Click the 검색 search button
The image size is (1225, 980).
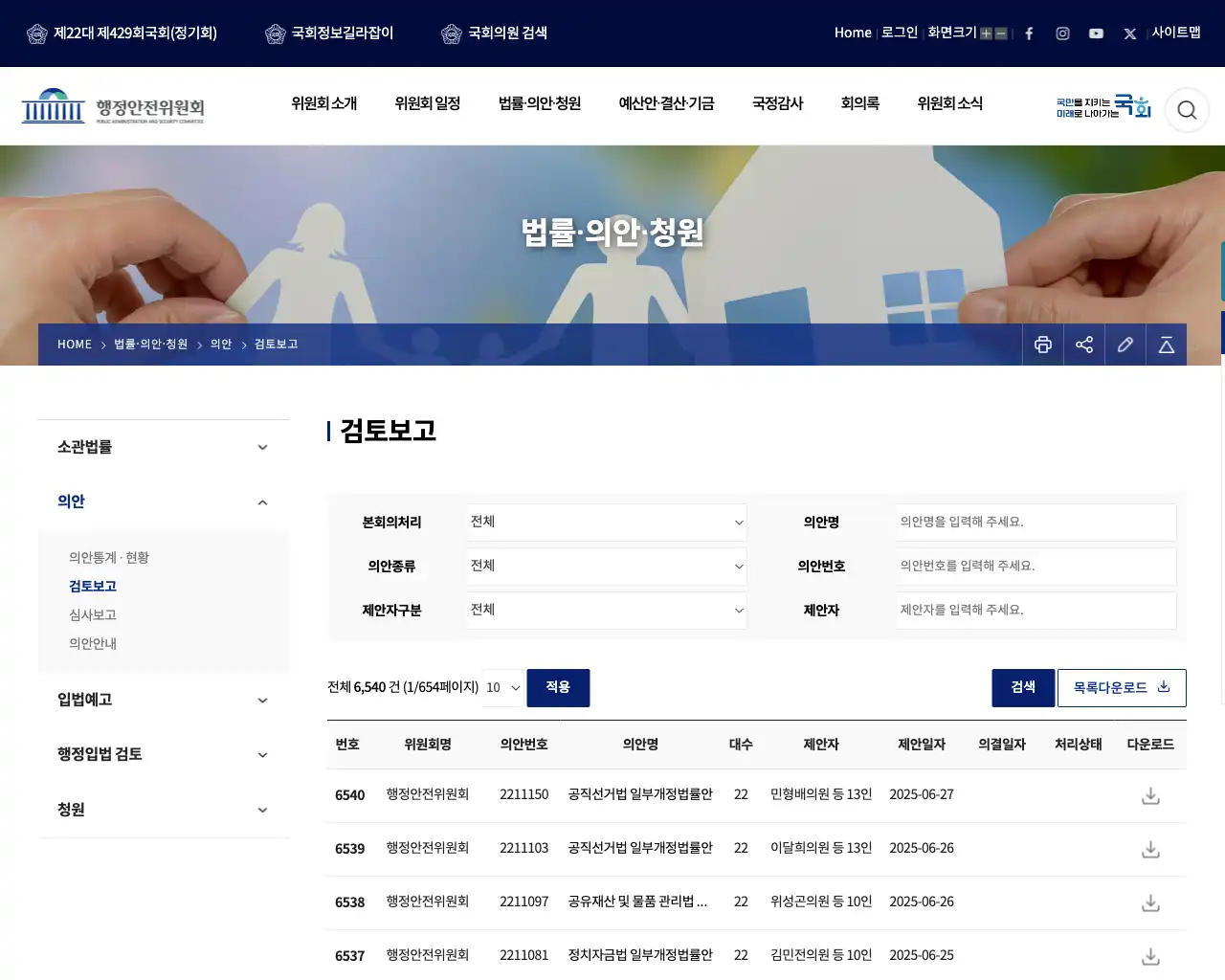coord(1023,688)
